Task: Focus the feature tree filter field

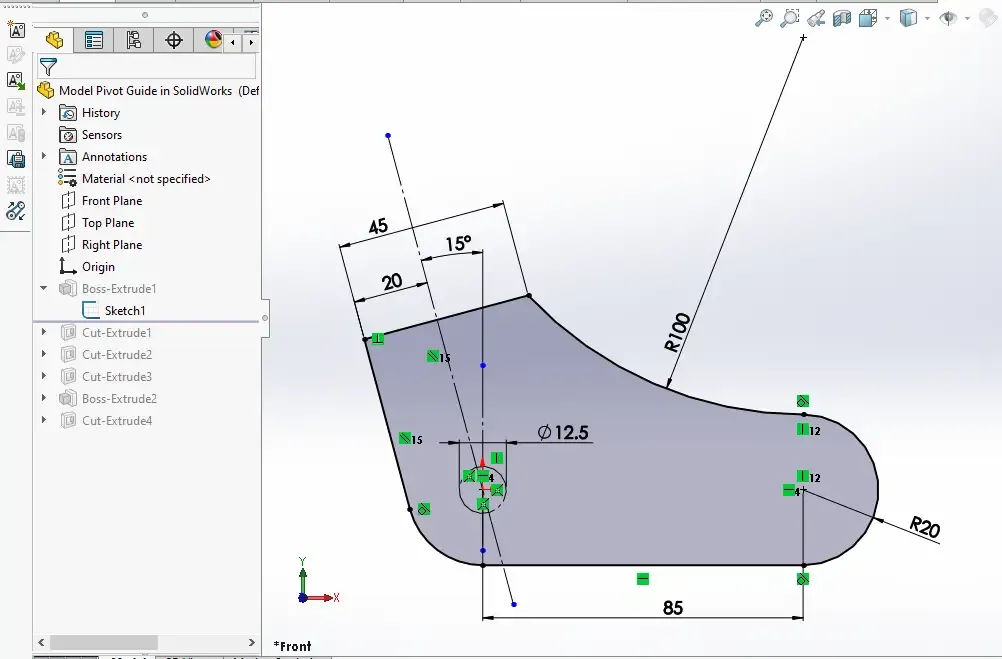Action: point(147,66)
